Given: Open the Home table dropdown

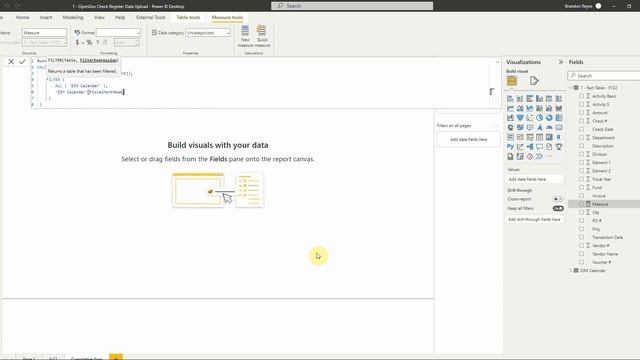Looking at the screenshot, I should pos(44,42).
